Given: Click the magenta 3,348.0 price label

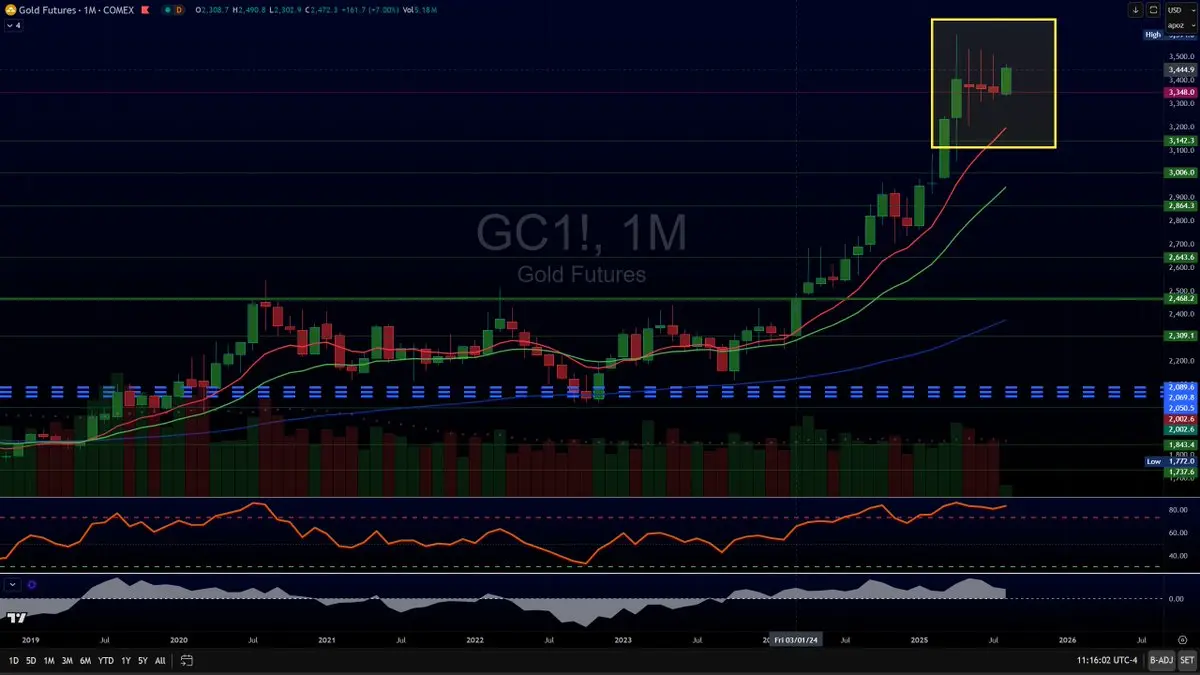Looking at the screenshot, I should click(1181, 92).
